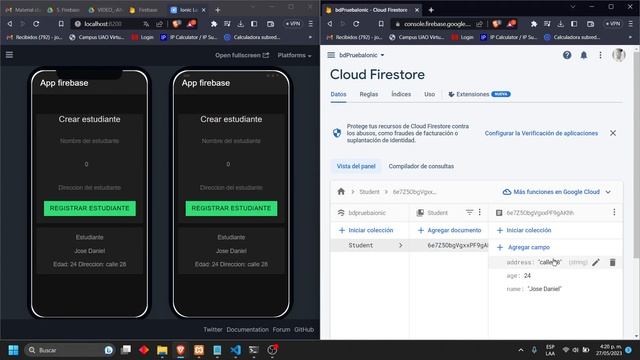
Task: Click the Student breadcrumb
Action: click(x=369, y=192)
